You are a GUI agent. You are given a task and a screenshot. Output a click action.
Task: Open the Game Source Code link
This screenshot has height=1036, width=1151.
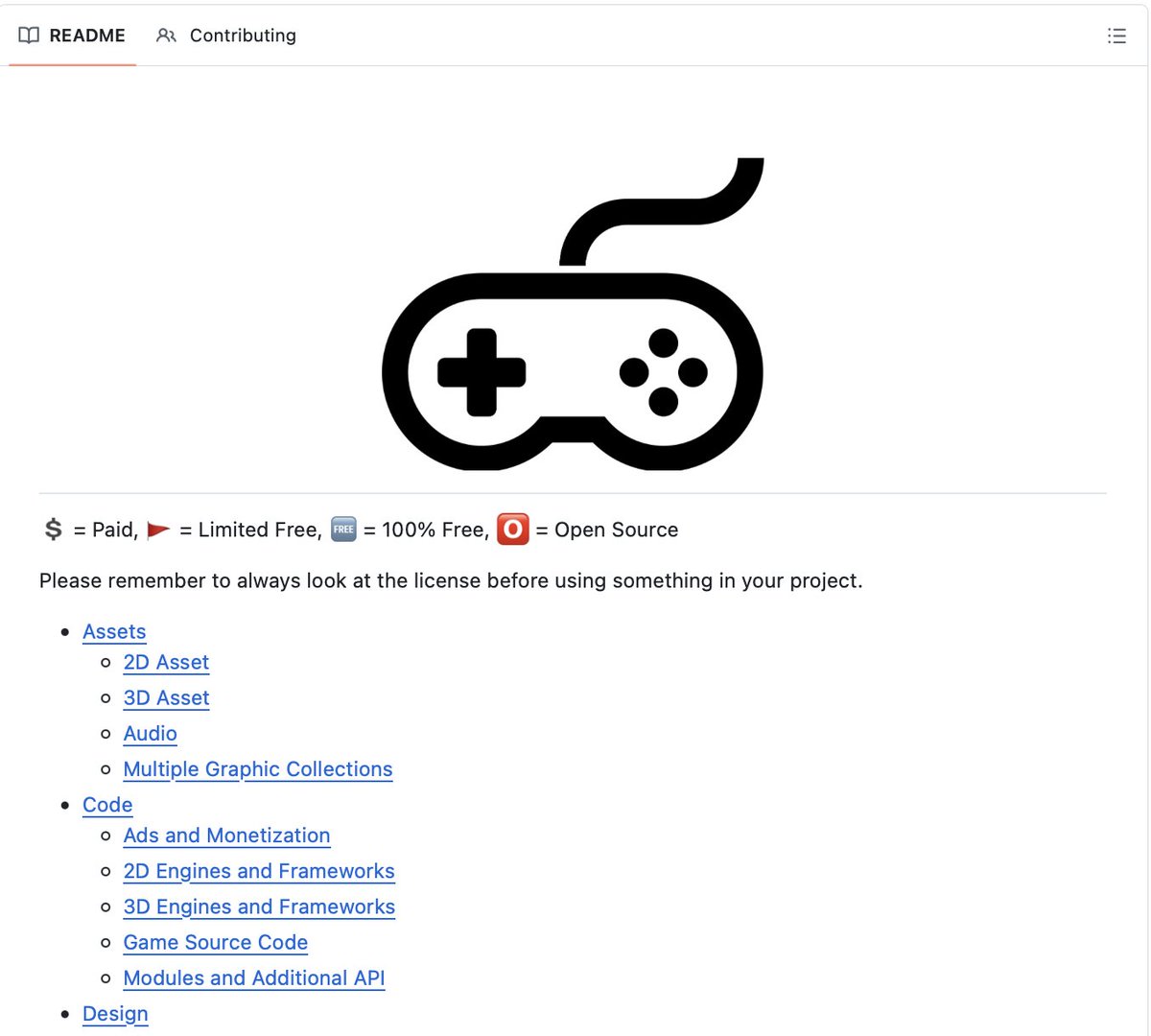pyautogui.click(x=216, y=942)
